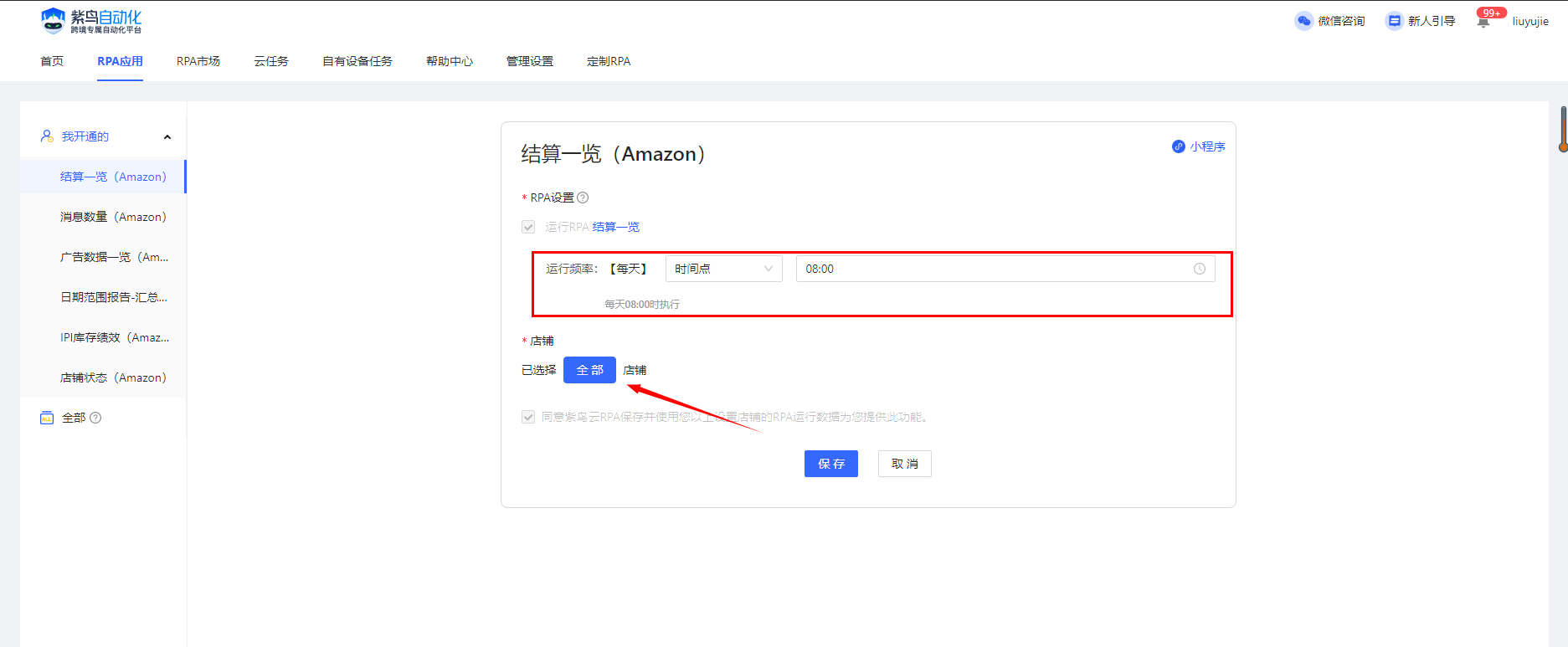Toggle the 运行RPA checkbox
This screenshot has height=647, width=1568.
(x=528, y=227)
